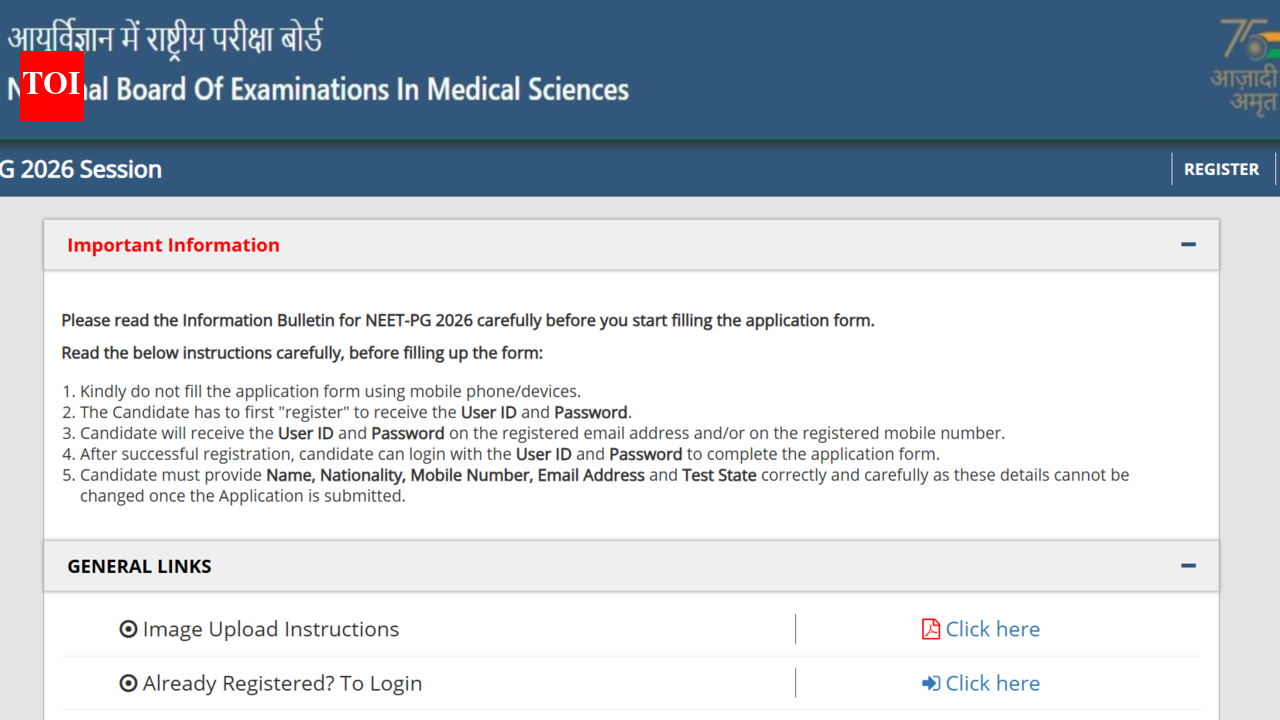Image resolution: width=1280 pixels, height=720 pixels.
Task: Click the TOI red logo
Action: pos(51,86)
